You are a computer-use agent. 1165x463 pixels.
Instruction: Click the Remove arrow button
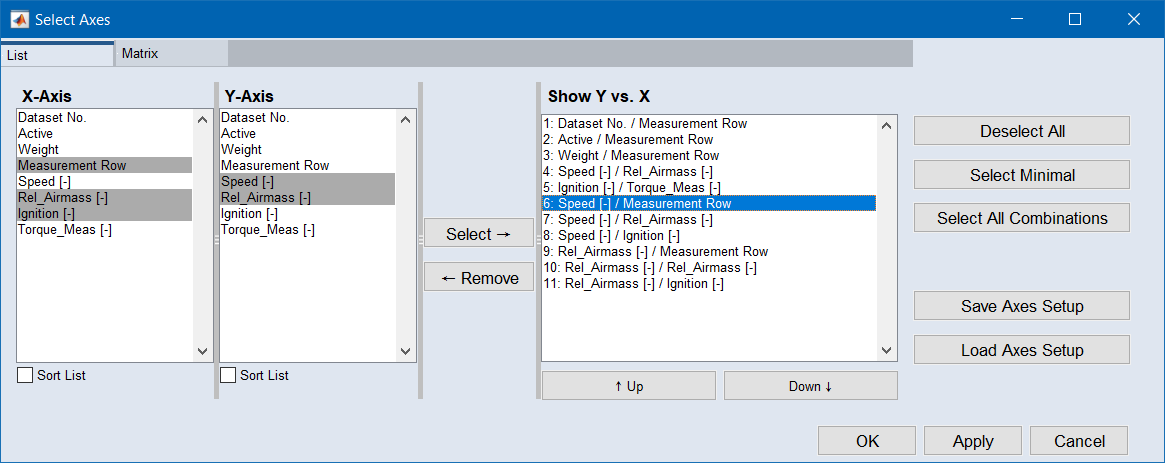point(479,278)
